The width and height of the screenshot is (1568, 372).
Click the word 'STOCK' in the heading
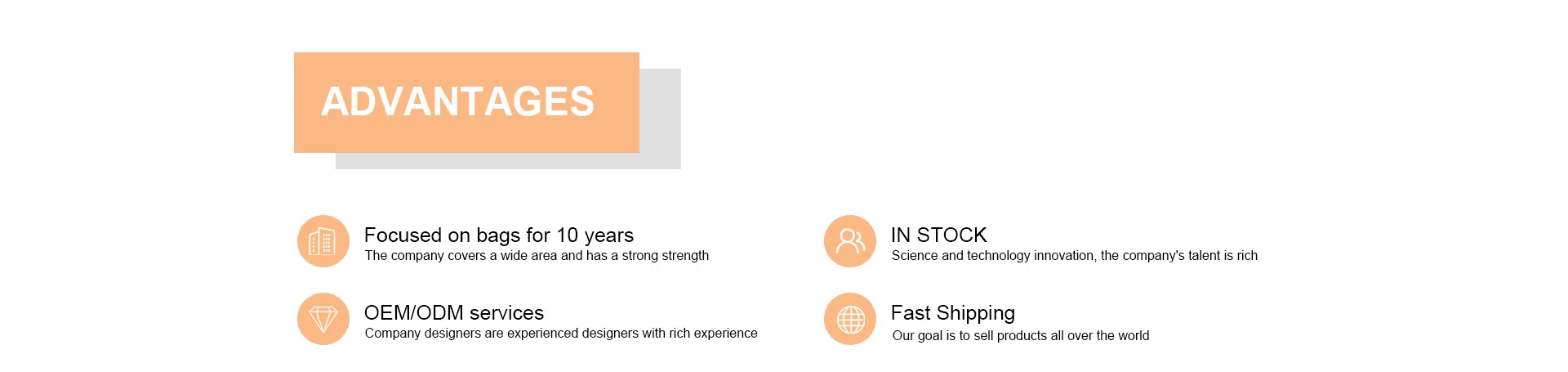pyautogui.click(x=951, y=235)
